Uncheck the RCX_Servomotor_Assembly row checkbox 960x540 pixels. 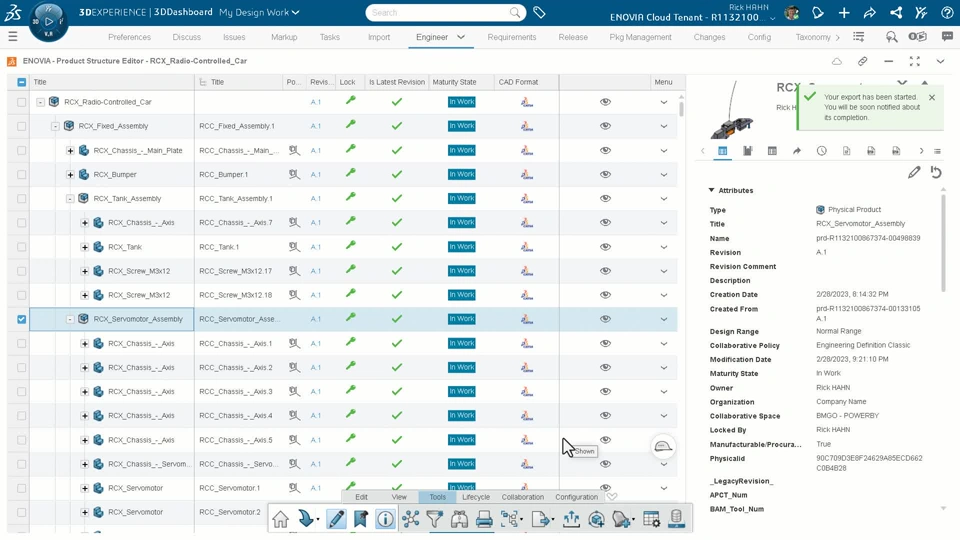coord(21,319)
